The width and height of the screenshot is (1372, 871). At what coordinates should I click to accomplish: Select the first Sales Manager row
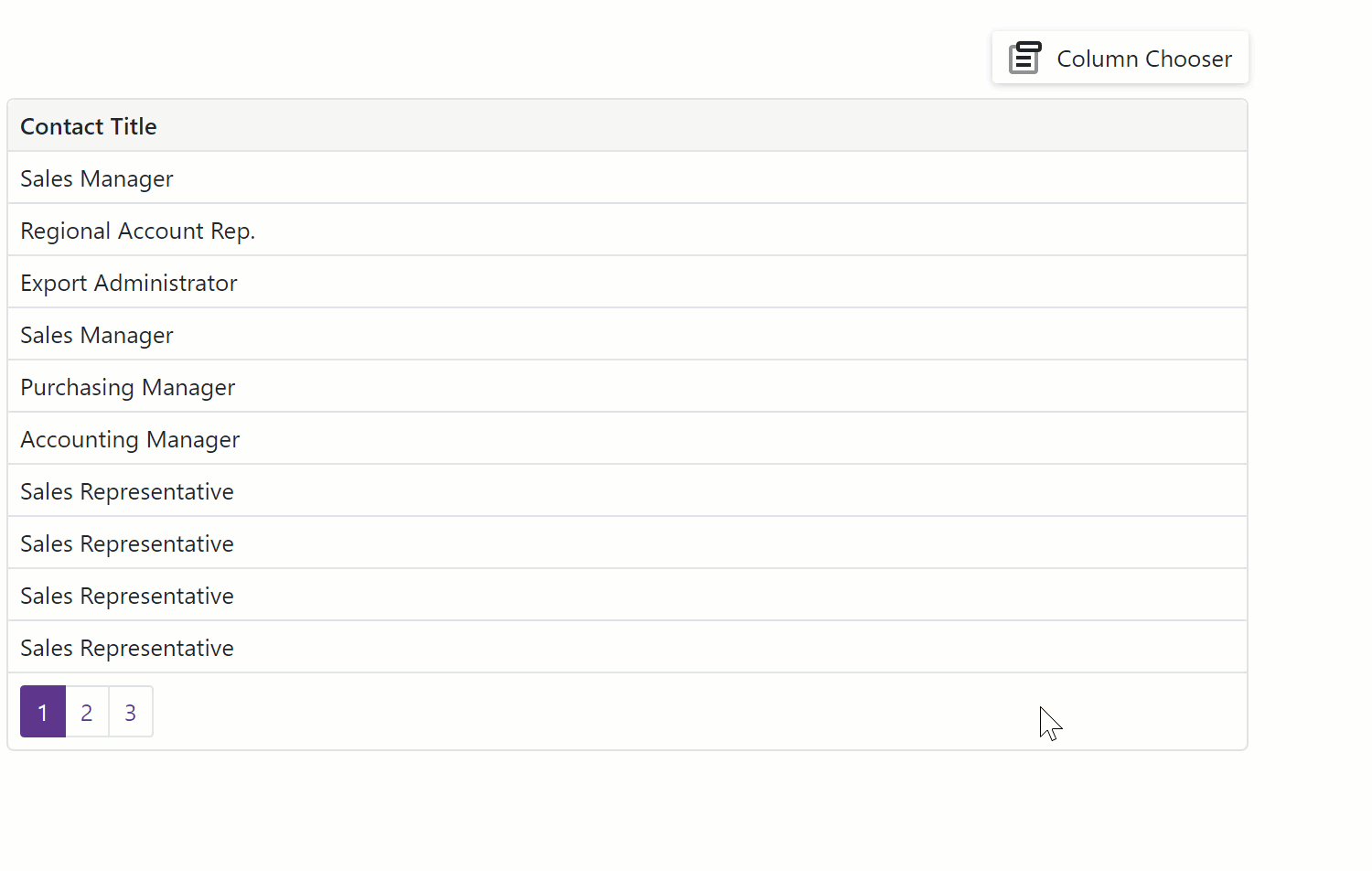point(627,178)
